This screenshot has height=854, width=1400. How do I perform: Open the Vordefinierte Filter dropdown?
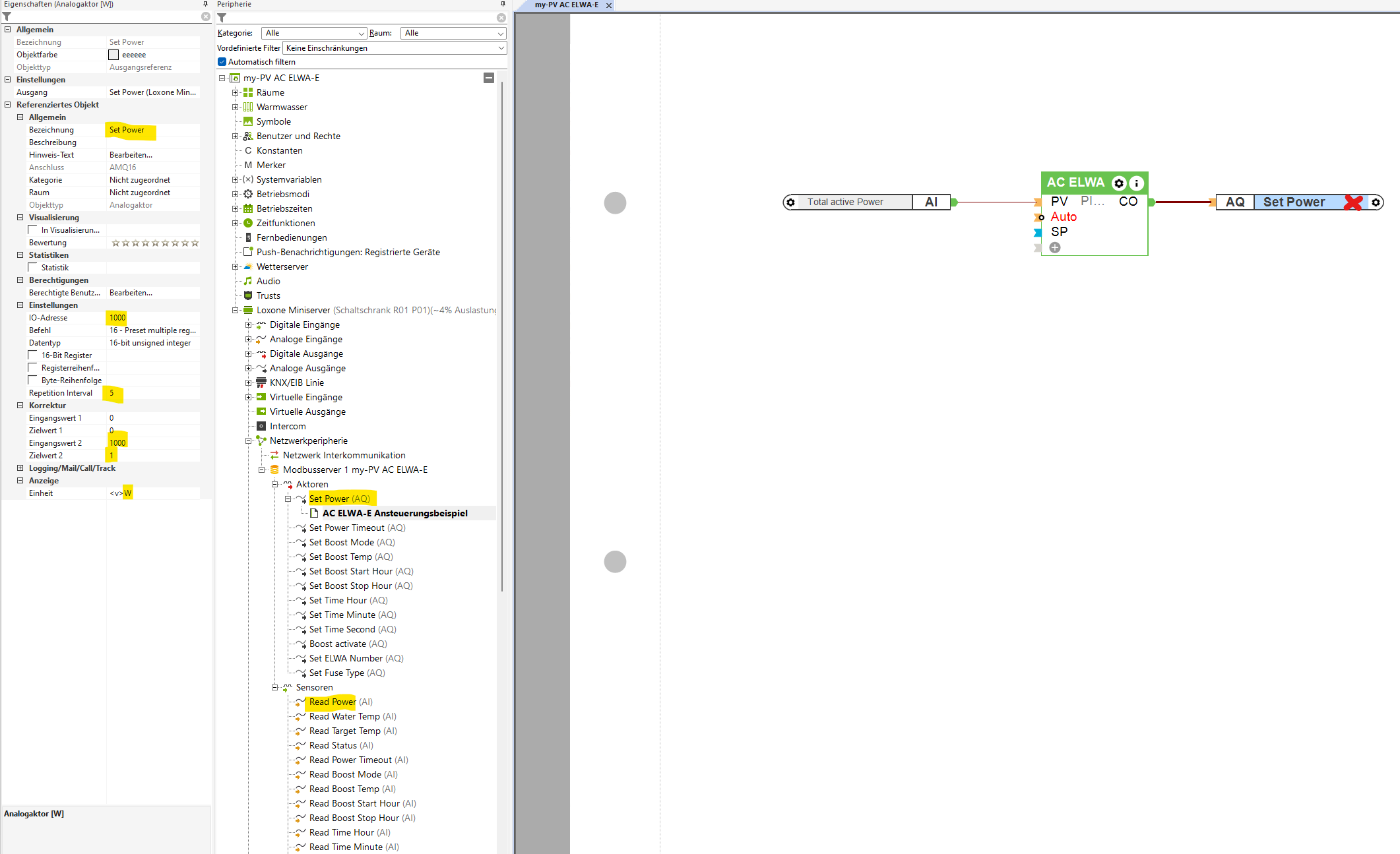(x=395, y=48)
